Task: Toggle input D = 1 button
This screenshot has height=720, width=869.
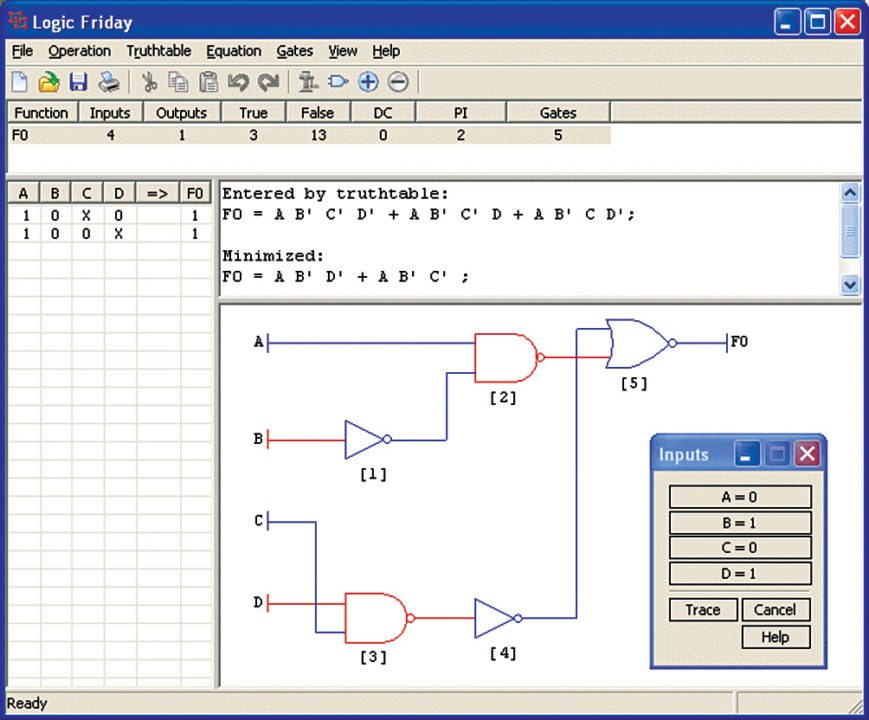Action: (739, 573)
